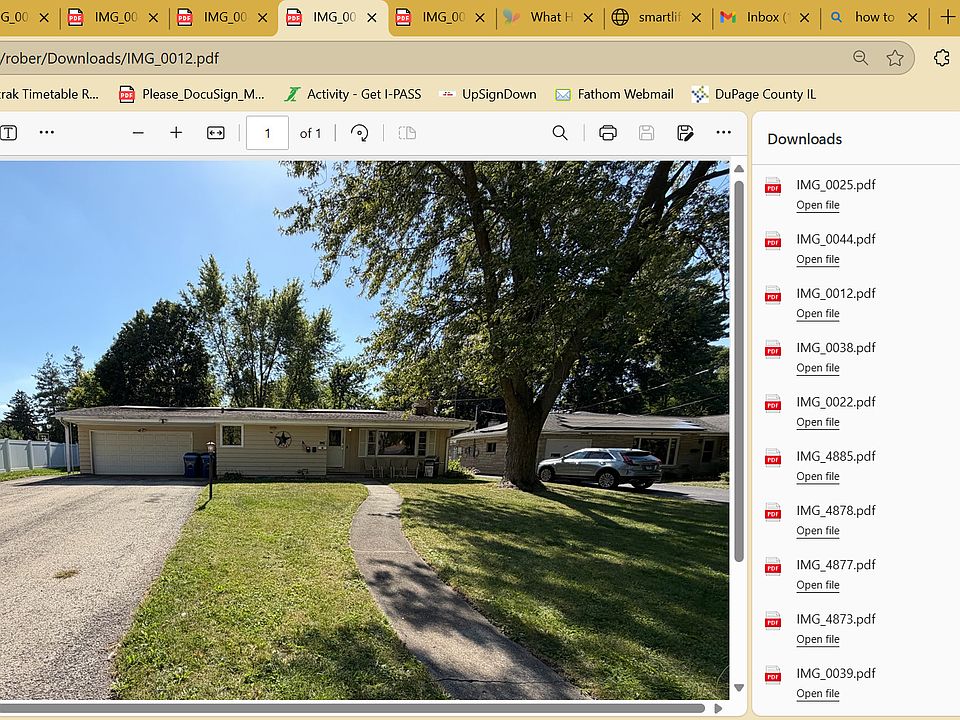This screenshot has height=720, width=960.
Task: Open file link under IMG_0025.pdf
Action: (x=817, y=205)
